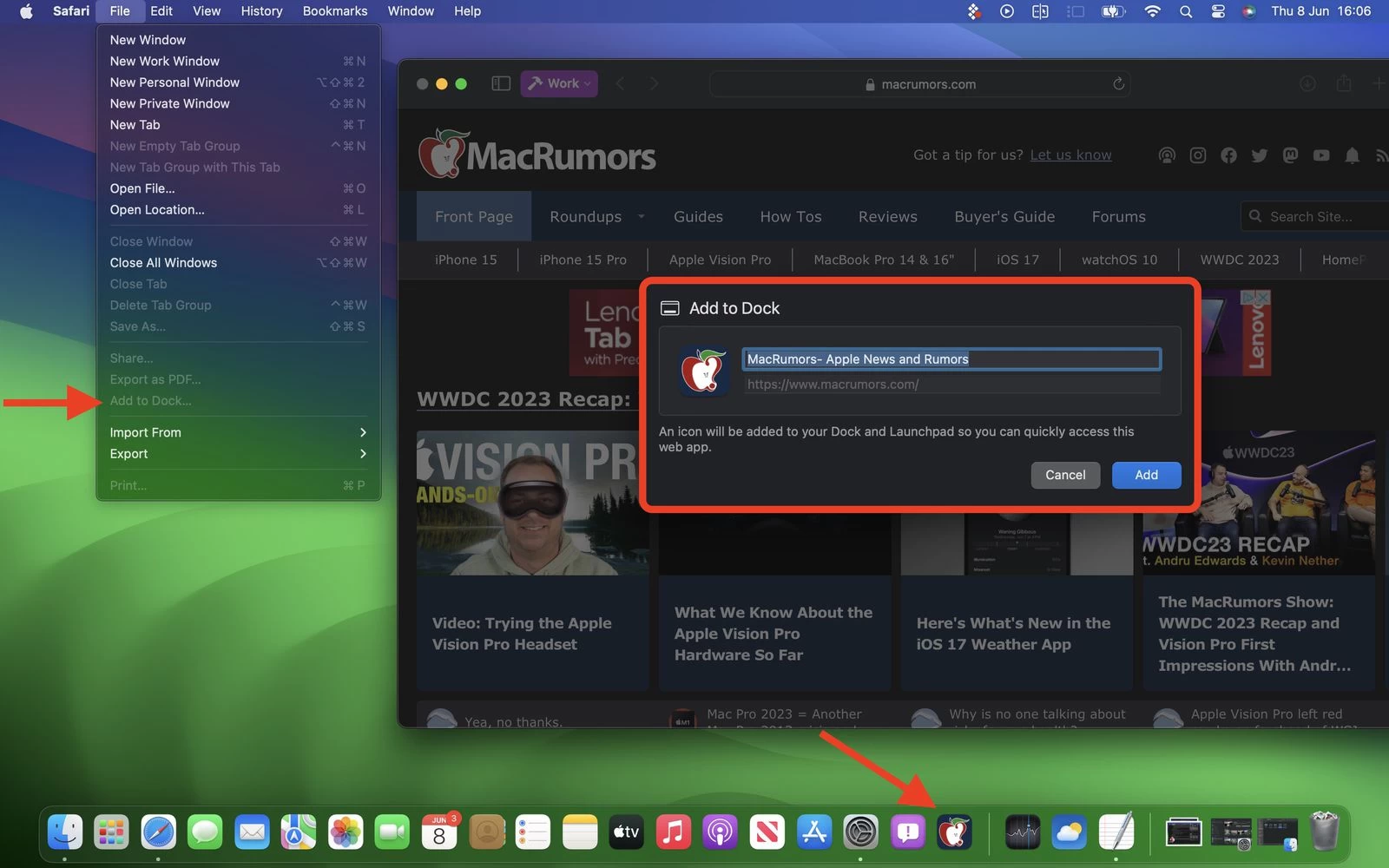Viewport: 1389px width, 868px height.
Task: Open the MacRumors YouTube channel icon
Action: (x=1321, y=155)
